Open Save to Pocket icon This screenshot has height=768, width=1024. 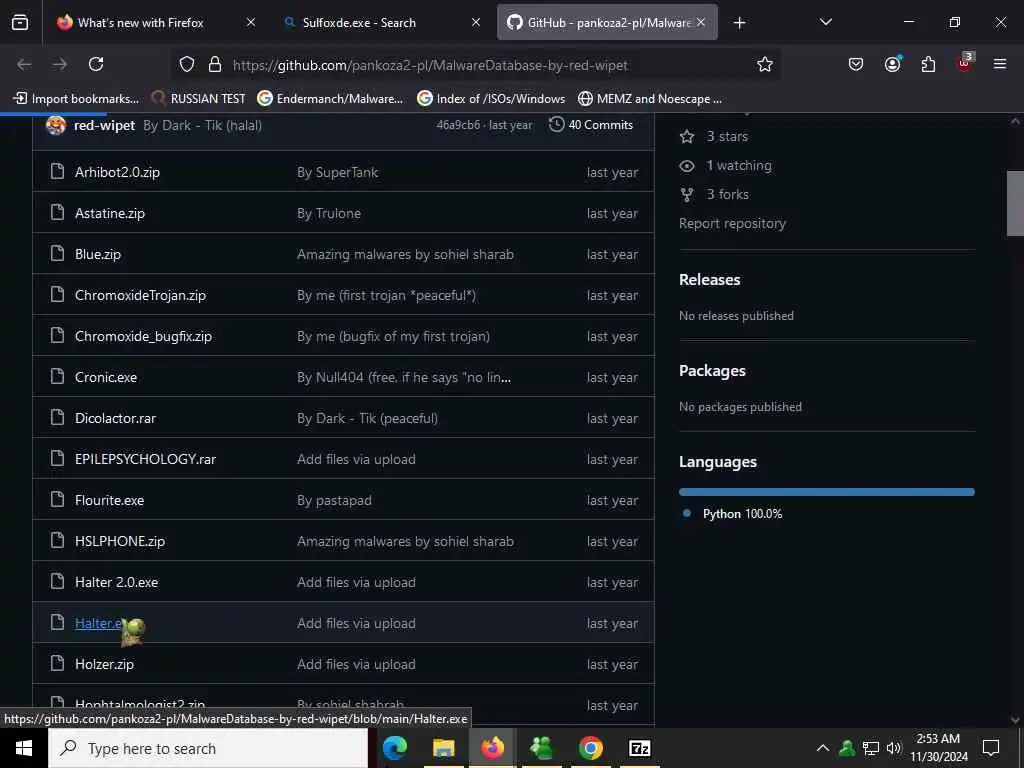pos(856,64)
